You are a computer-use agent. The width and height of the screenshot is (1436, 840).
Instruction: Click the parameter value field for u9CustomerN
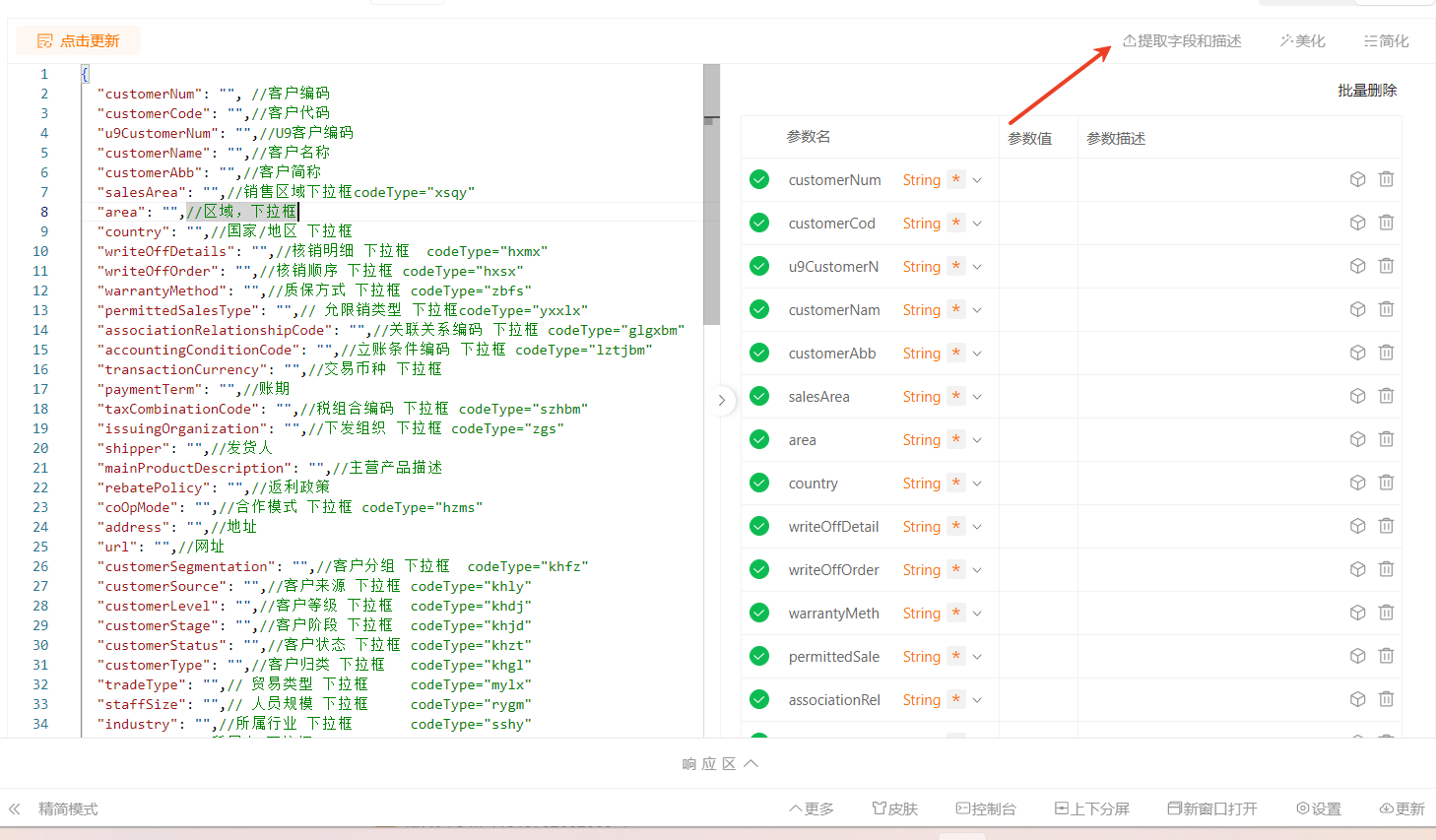1038,267
